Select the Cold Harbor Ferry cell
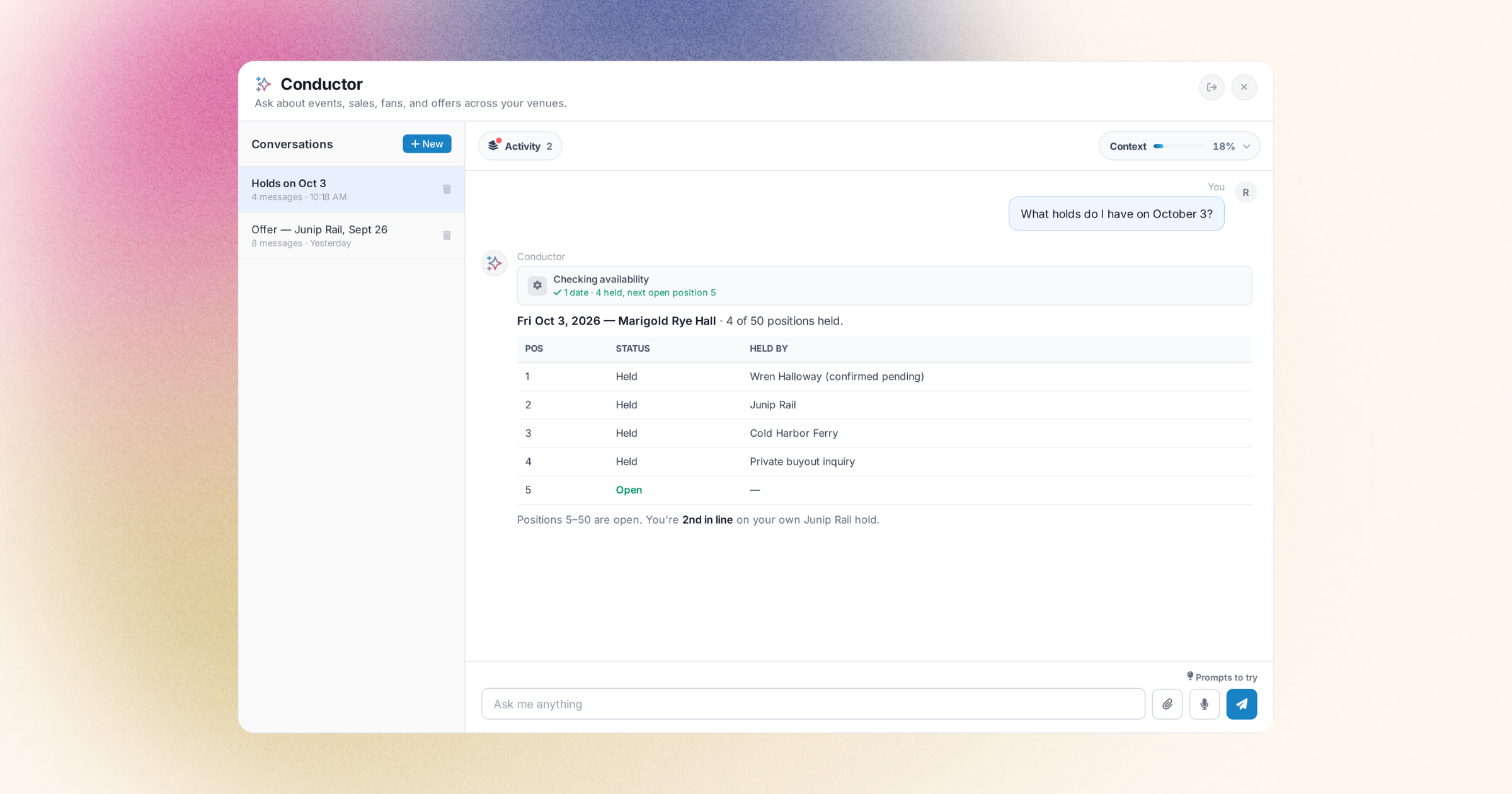Viewport: 1512px width, 794px height. coord(794,433)
